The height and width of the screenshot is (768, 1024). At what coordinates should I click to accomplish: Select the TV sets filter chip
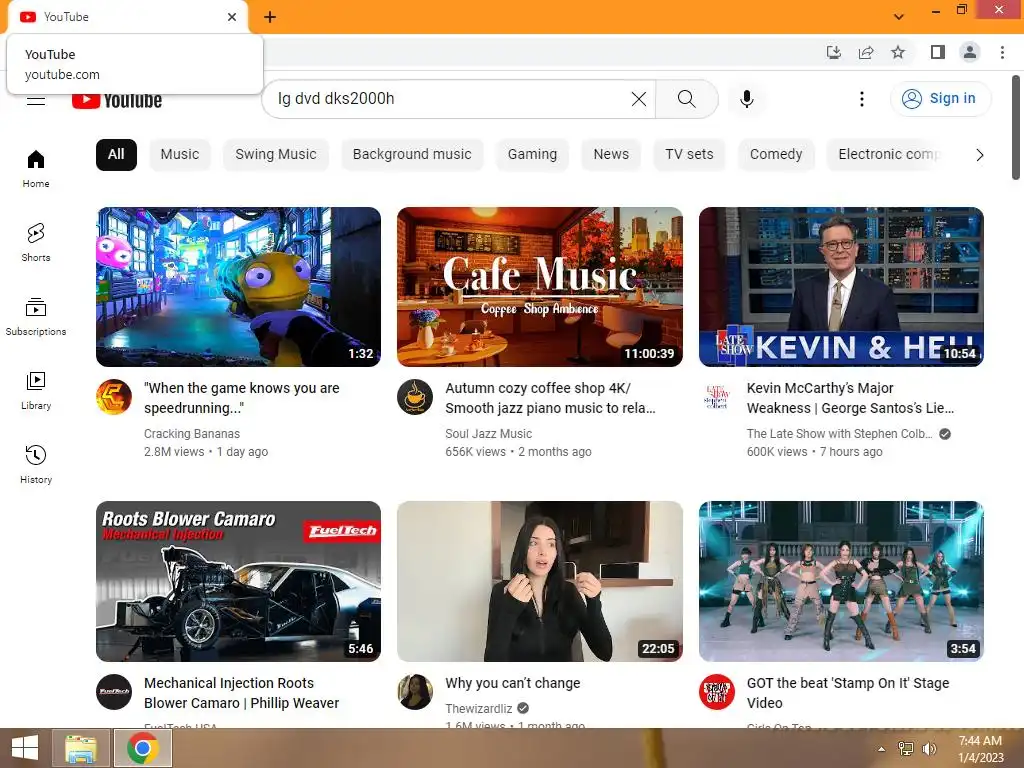pos(689,155)
